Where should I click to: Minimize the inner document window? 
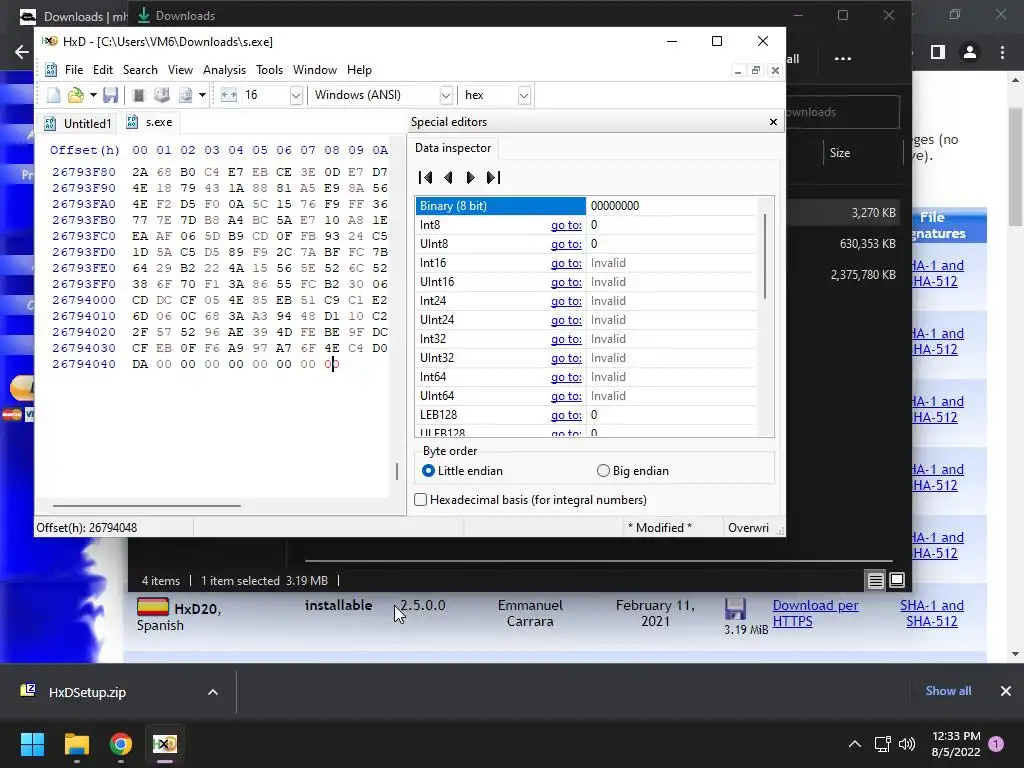coord(738,71)
